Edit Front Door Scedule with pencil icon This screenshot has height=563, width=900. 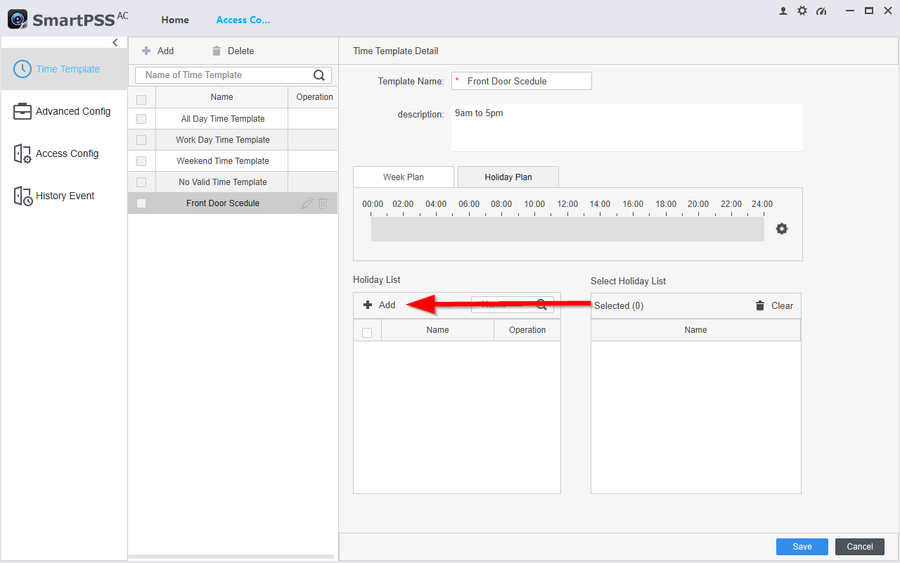click(307, 203)
